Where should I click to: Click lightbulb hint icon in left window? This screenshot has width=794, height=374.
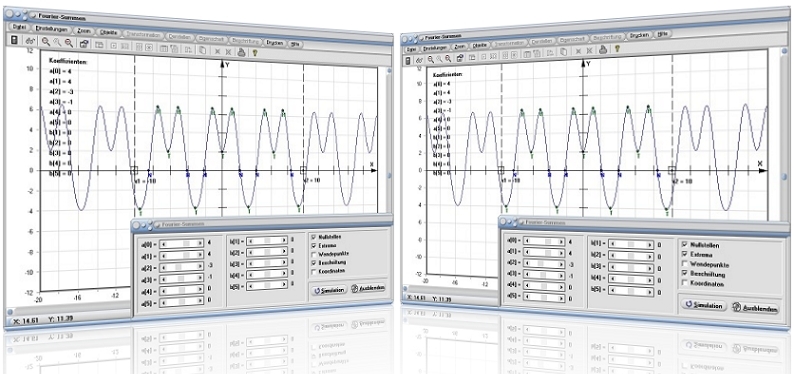pyautogui.click(x=255, y=52)
